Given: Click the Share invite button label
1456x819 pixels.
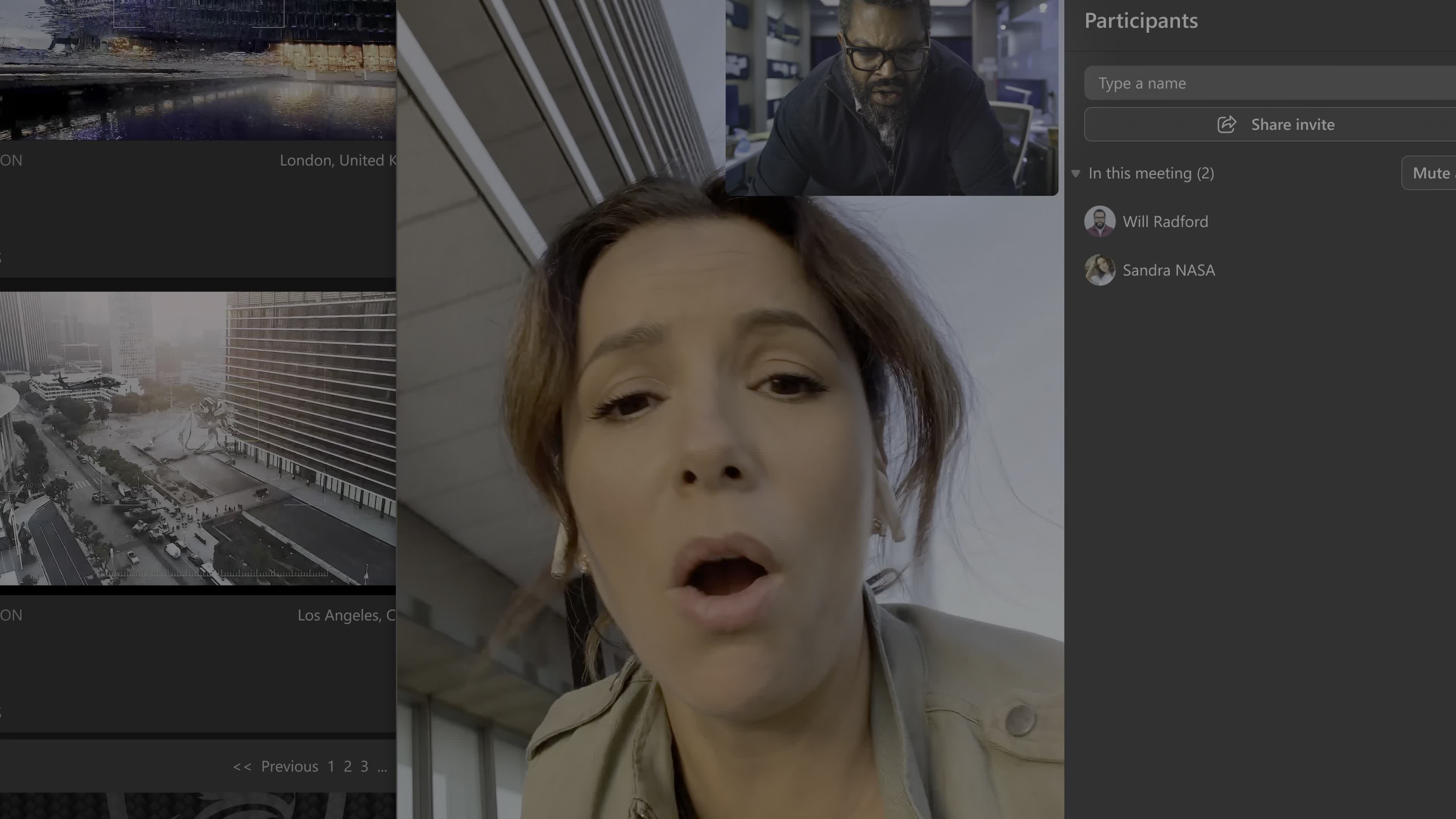Looking at the screenshot, I should pyautogui.click(x=1292, y=124).
